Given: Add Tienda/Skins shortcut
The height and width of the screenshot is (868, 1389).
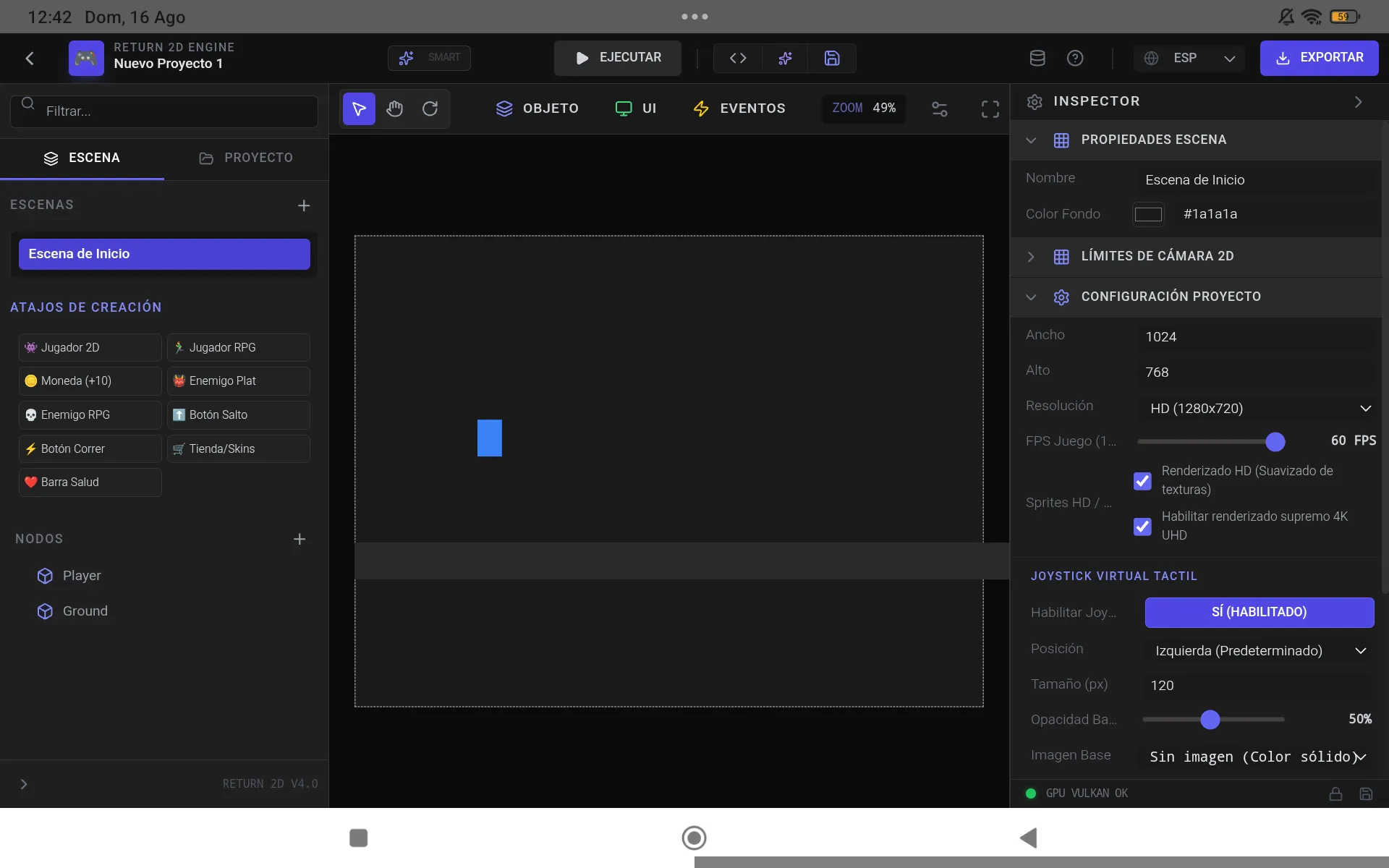Looking at the screenshot, I should 238,448.
